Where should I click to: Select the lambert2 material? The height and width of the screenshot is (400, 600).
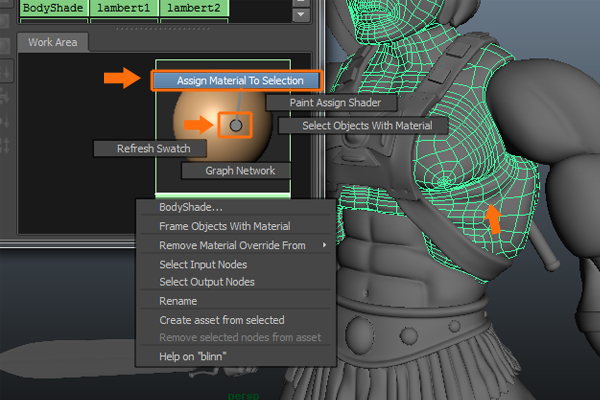pyautogui.click(x=194, y=8)
